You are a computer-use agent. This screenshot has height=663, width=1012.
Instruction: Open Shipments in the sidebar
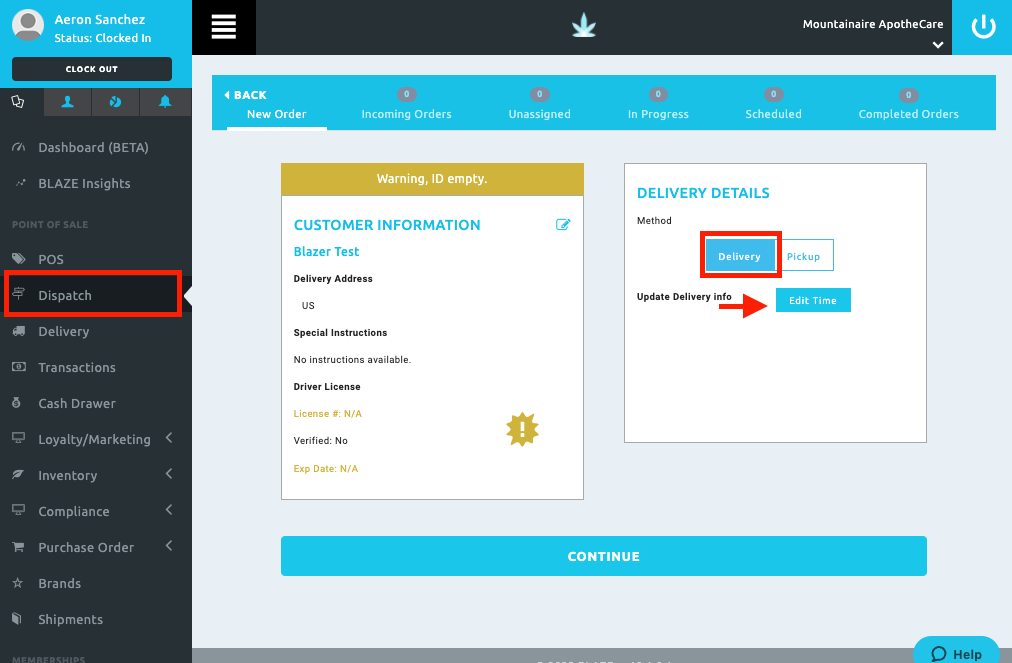coord(70,619)
